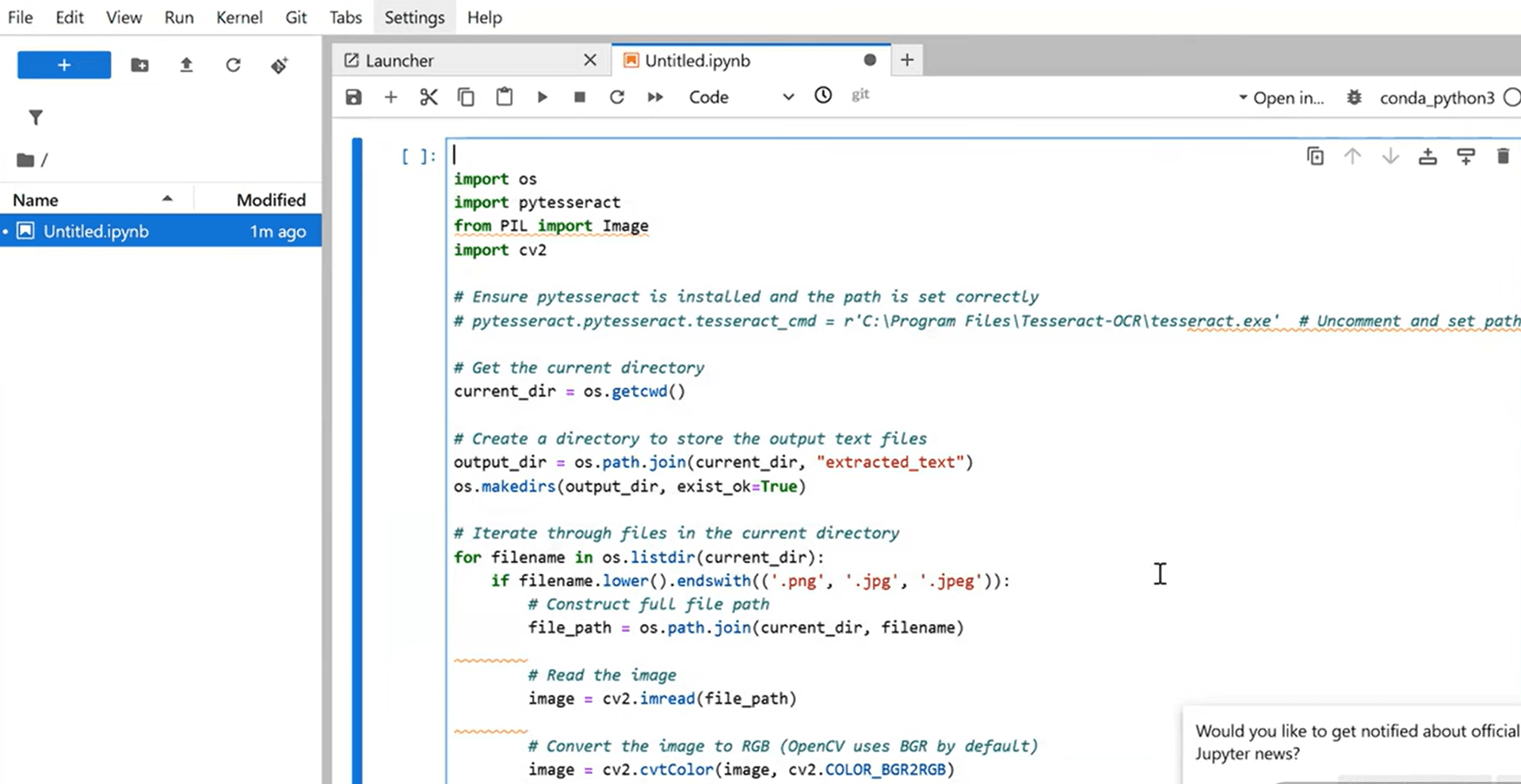Viewport: 1521px width, 784px height.
Task: Cut the selected cell with scissors icon
Action: [429, 97]
